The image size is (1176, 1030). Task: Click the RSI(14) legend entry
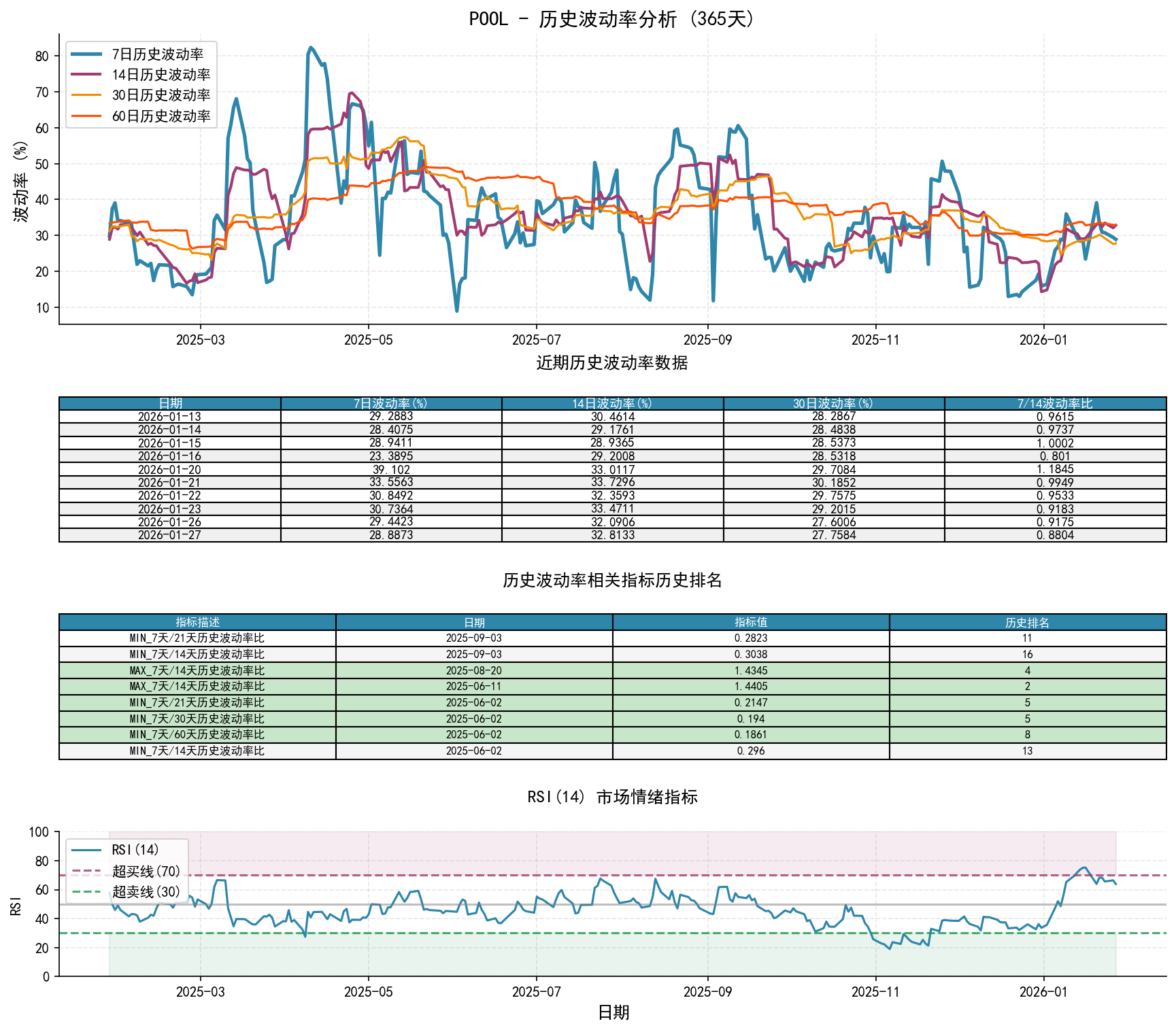pyautogui.click(x=135, y=850)
